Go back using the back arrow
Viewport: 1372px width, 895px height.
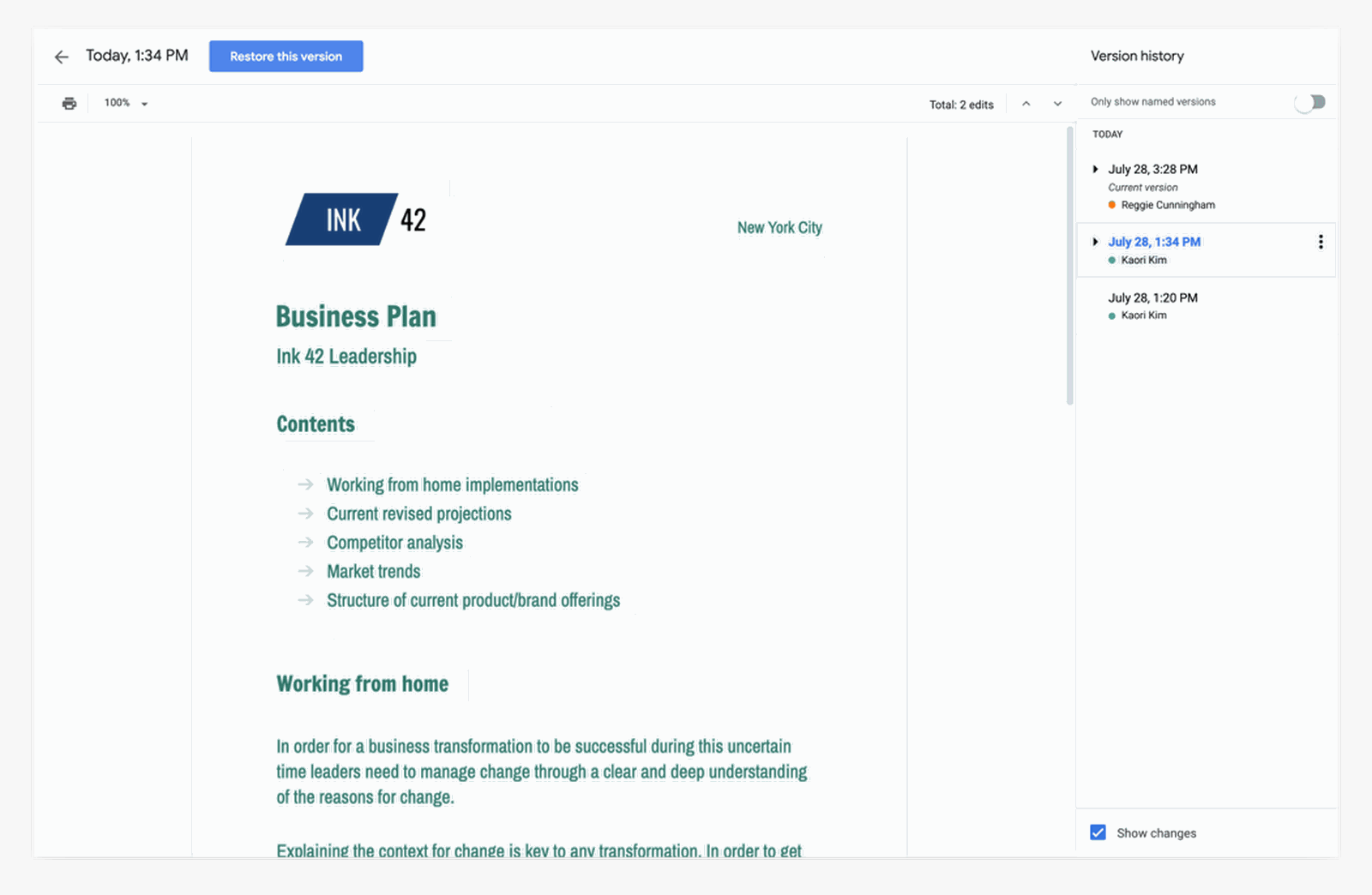pos(60,57)
